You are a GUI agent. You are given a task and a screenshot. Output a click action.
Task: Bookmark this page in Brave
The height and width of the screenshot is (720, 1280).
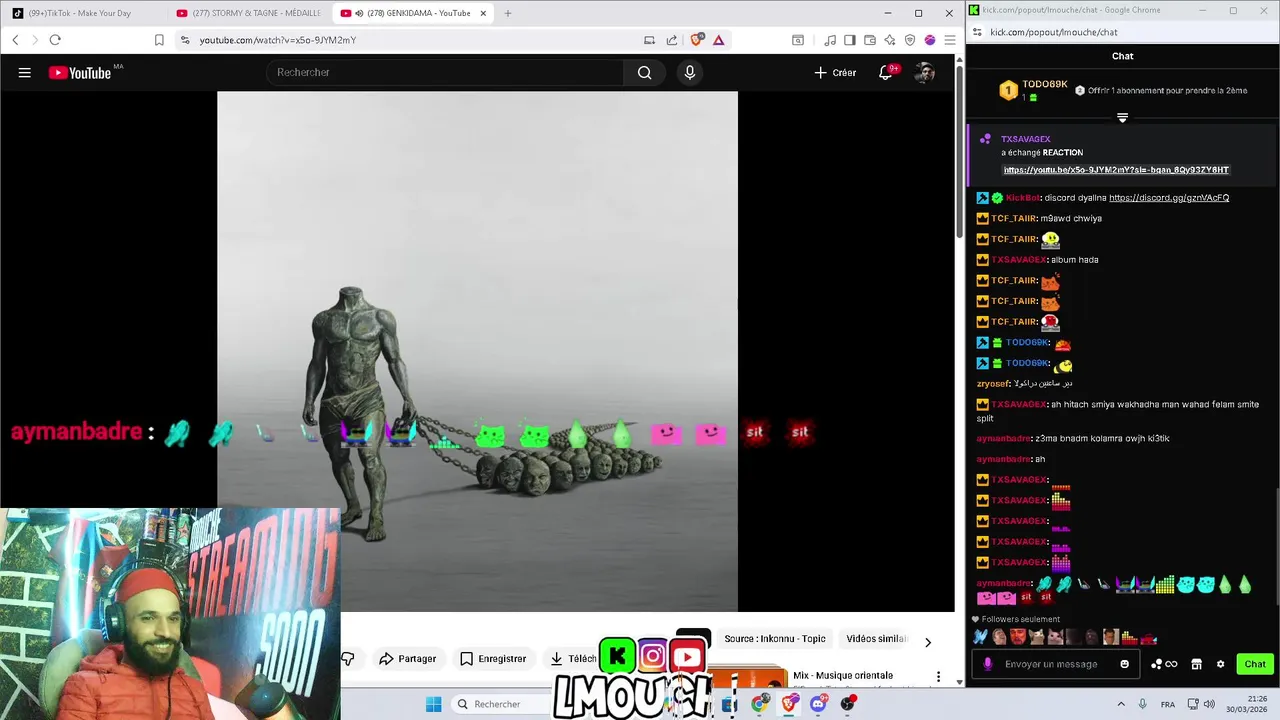[159, 40]
